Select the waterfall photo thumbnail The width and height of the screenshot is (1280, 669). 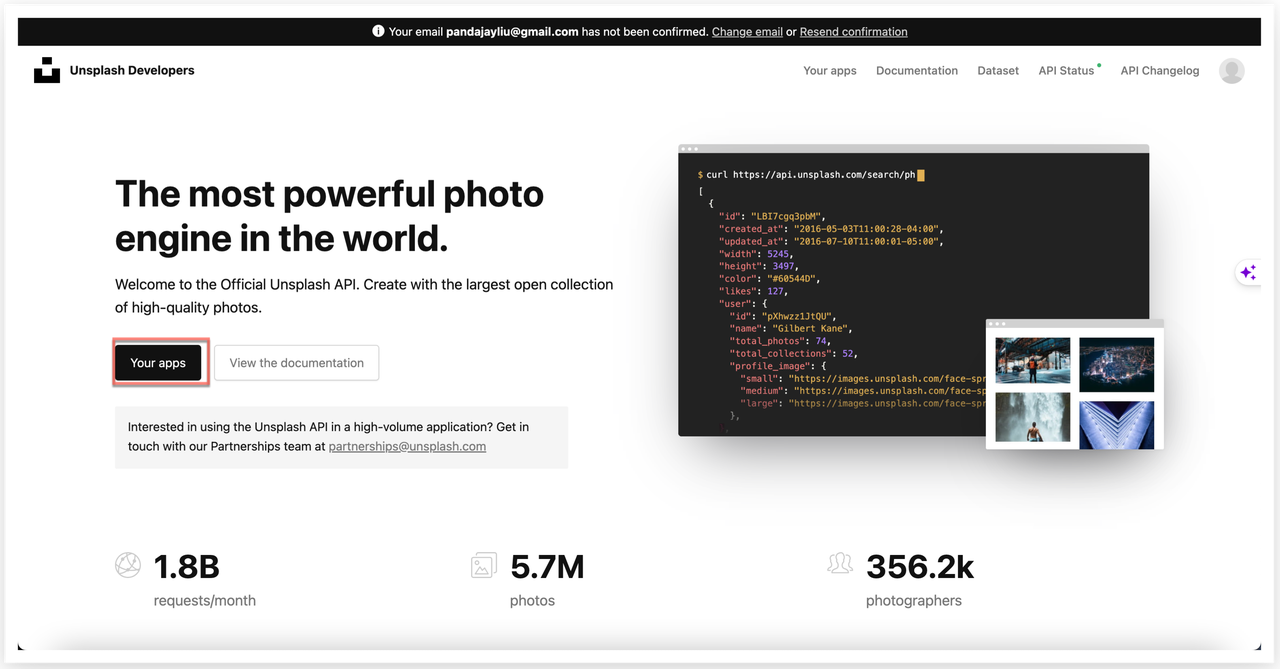pos(1033,417)
